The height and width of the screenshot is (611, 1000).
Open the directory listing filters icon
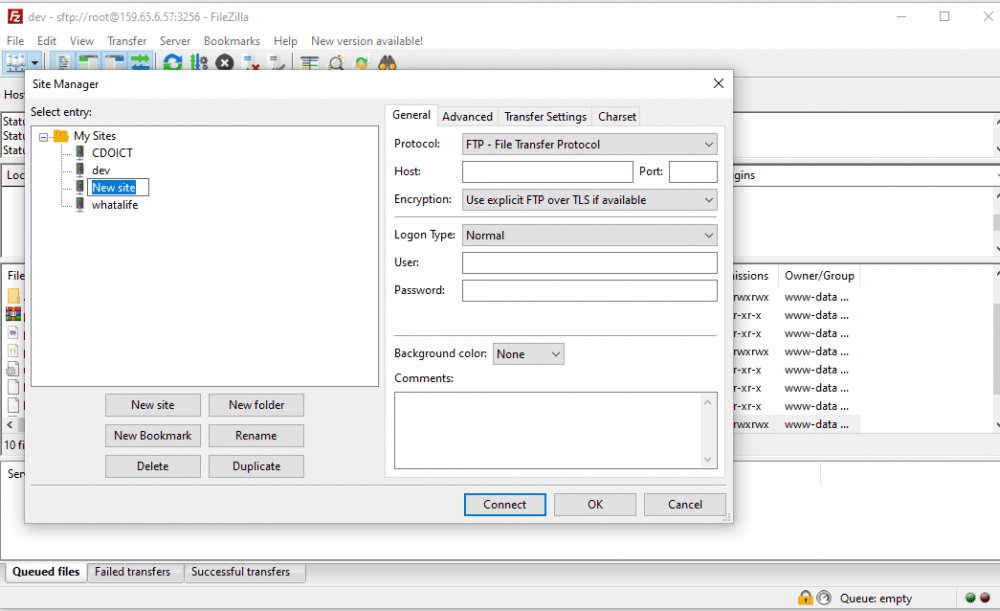point(310,63)
